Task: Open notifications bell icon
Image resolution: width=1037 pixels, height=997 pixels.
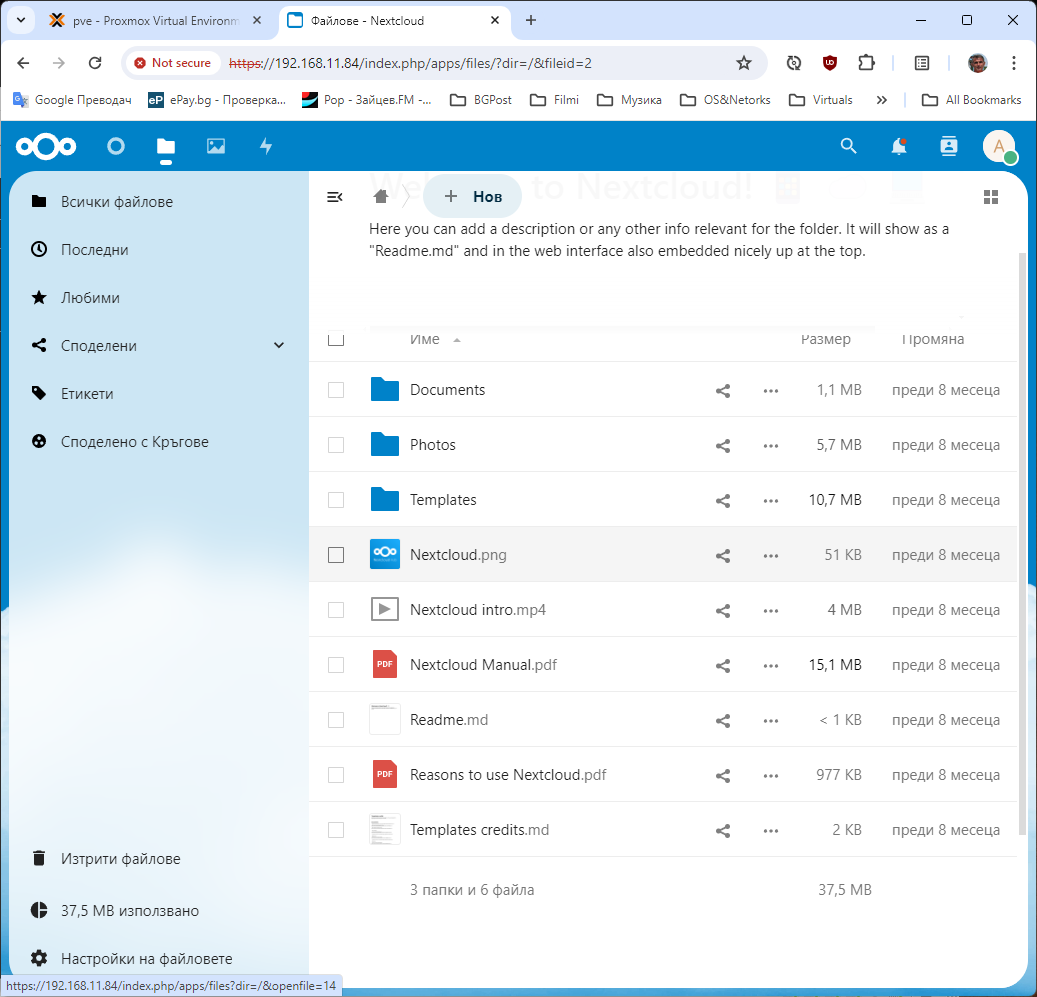Action: point(899,146)
